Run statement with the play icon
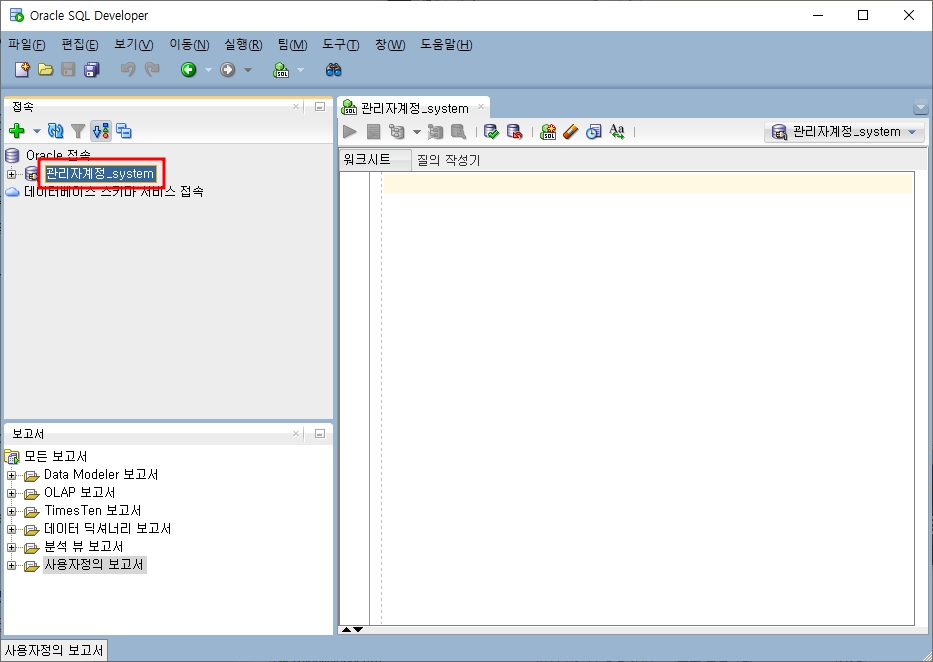933x662 pixels. click(x=350, y=131)
